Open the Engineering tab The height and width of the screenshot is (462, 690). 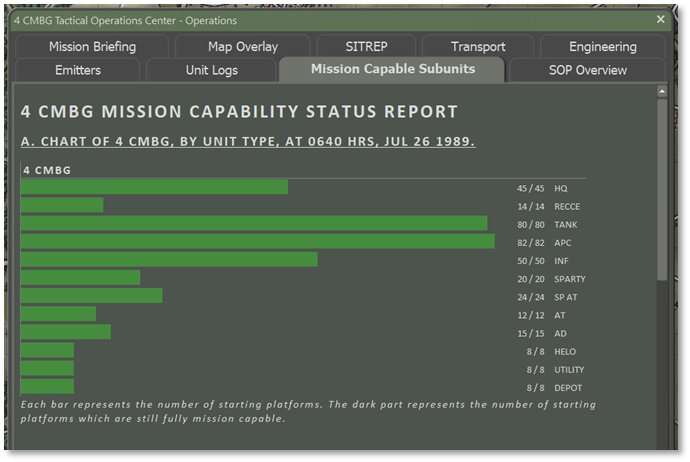coord(602,46)
